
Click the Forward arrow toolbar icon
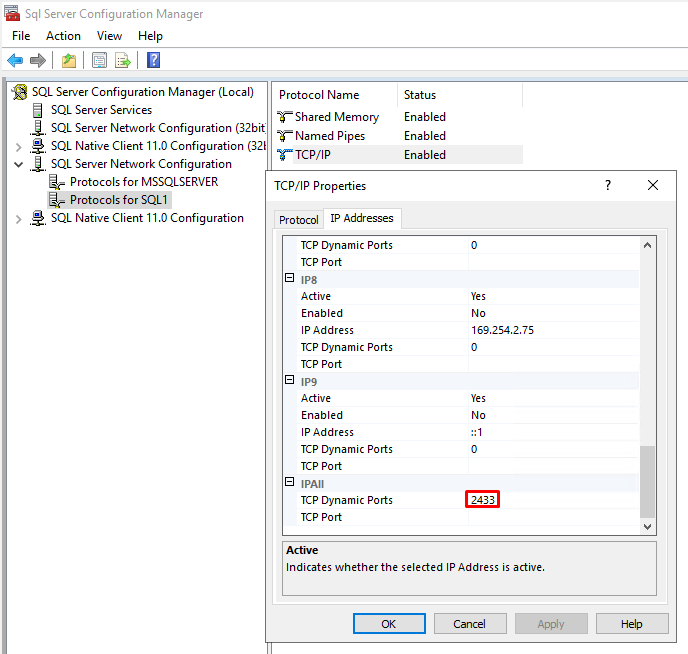point(38,61)
